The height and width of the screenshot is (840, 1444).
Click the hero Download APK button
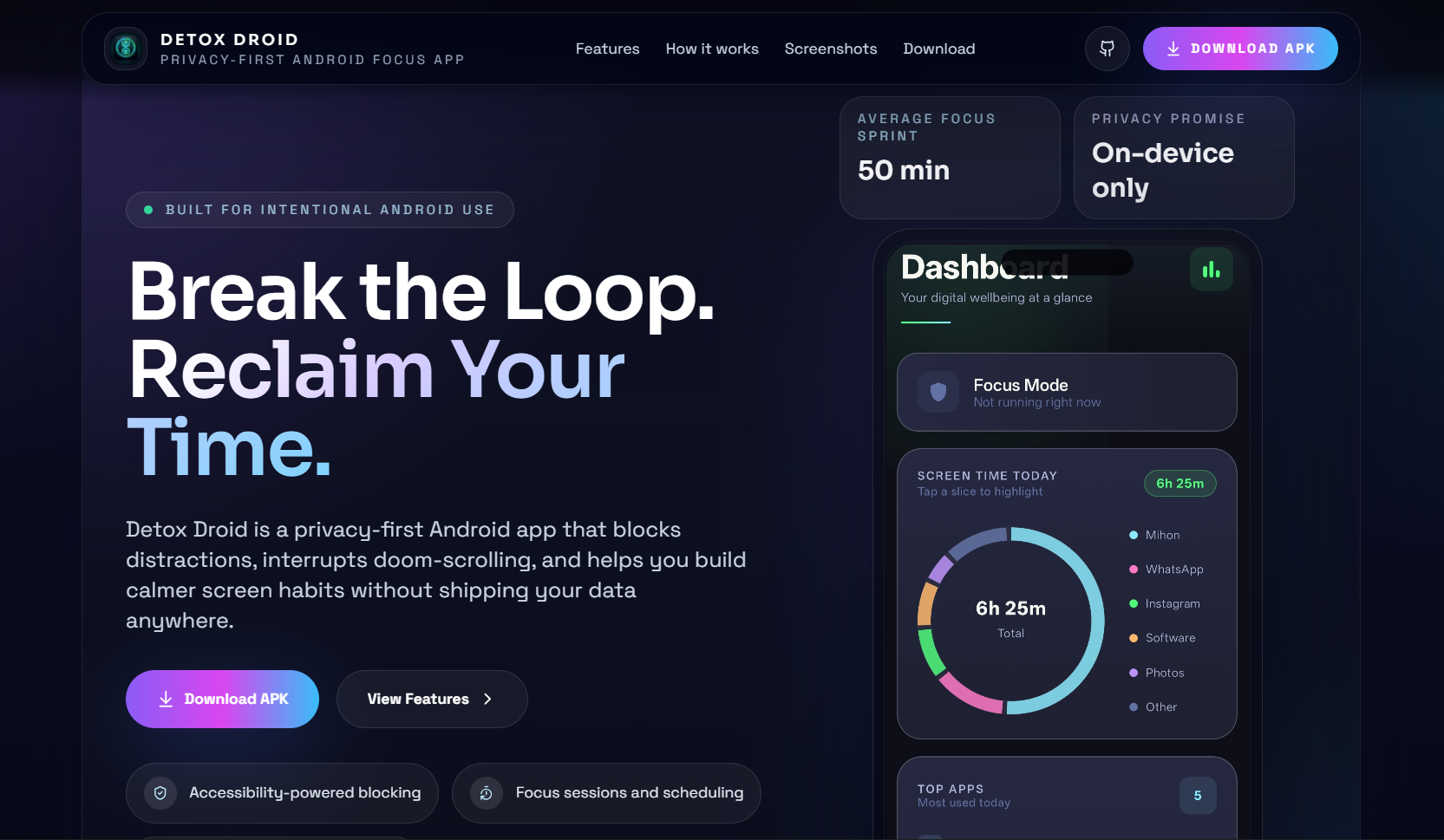coord(222,700)
